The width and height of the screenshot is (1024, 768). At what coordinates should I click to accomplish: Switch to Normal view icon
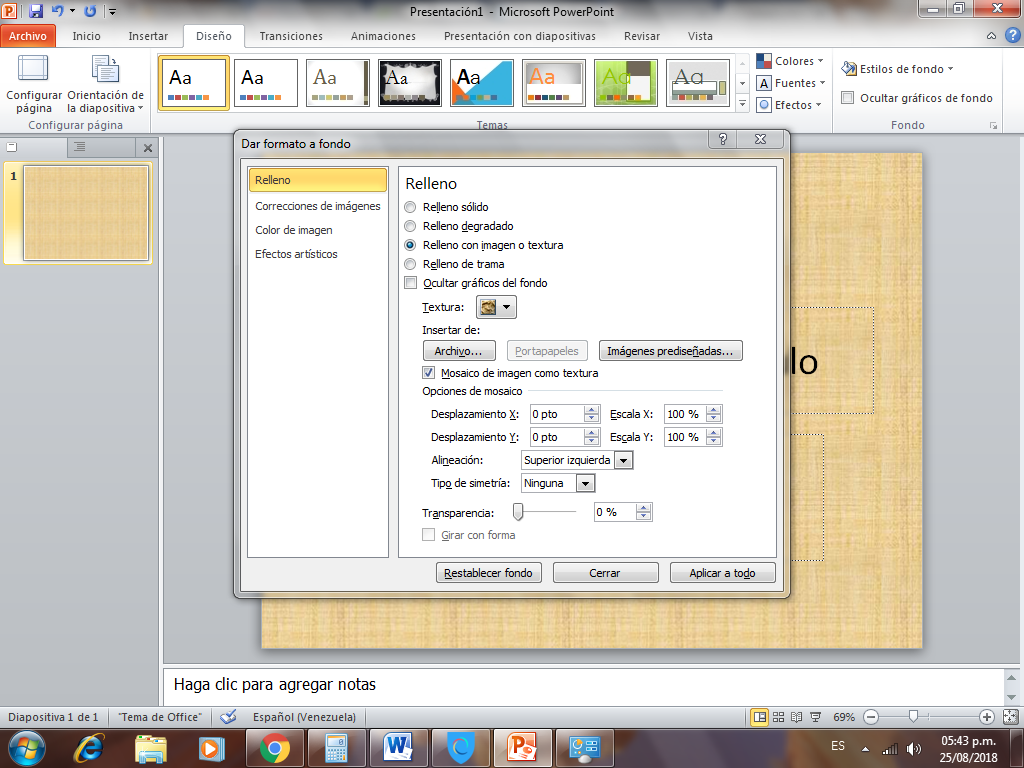[x=760, y=717]
